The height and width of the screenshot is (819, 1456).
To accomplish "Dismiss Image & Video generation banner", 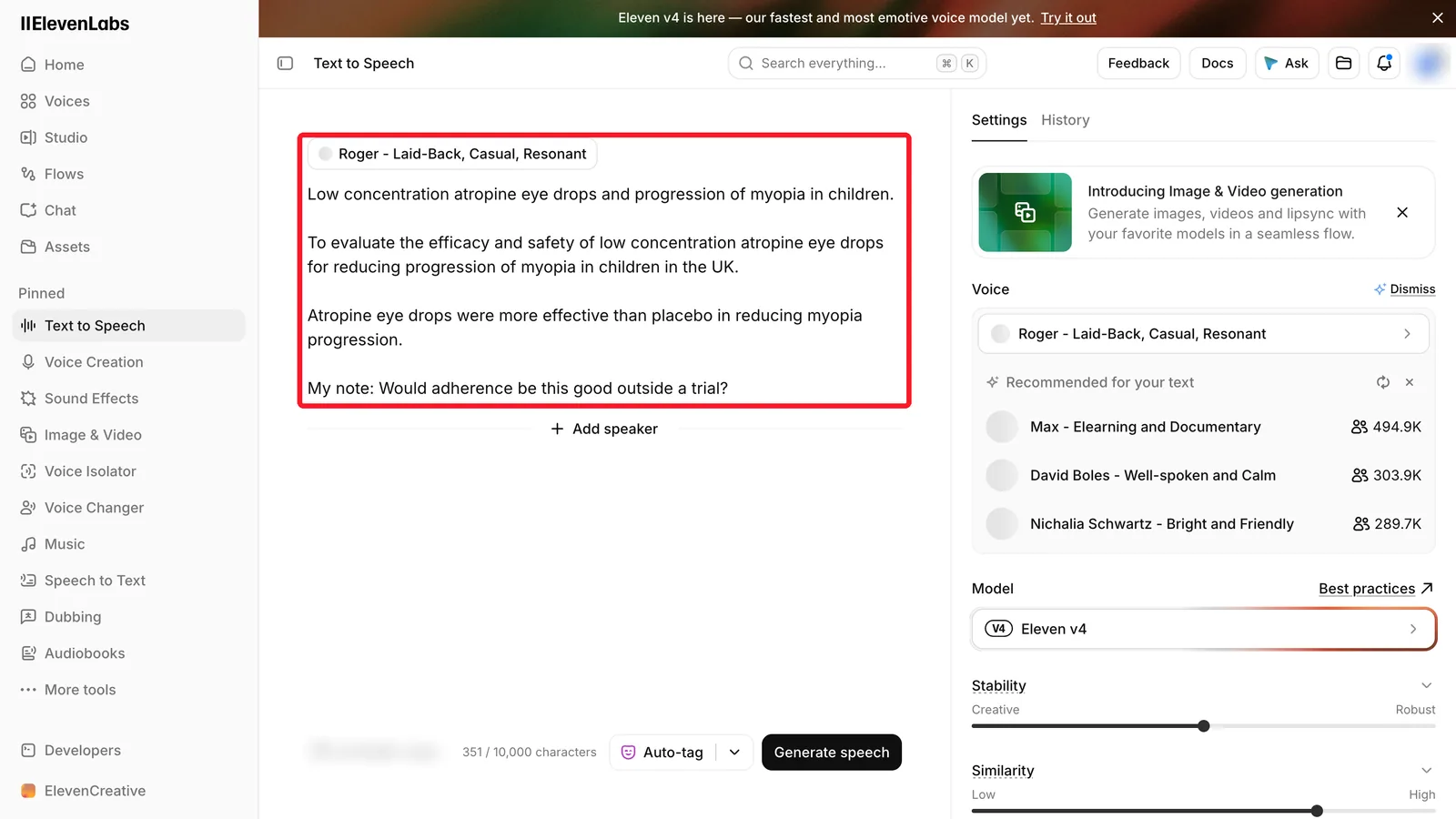I will (x=1402, y=212).
